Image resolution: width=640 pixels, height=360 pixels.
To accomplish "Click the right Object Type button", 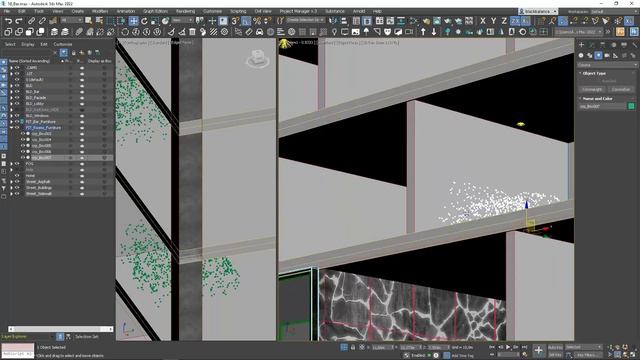I will (x=621, y=89).
